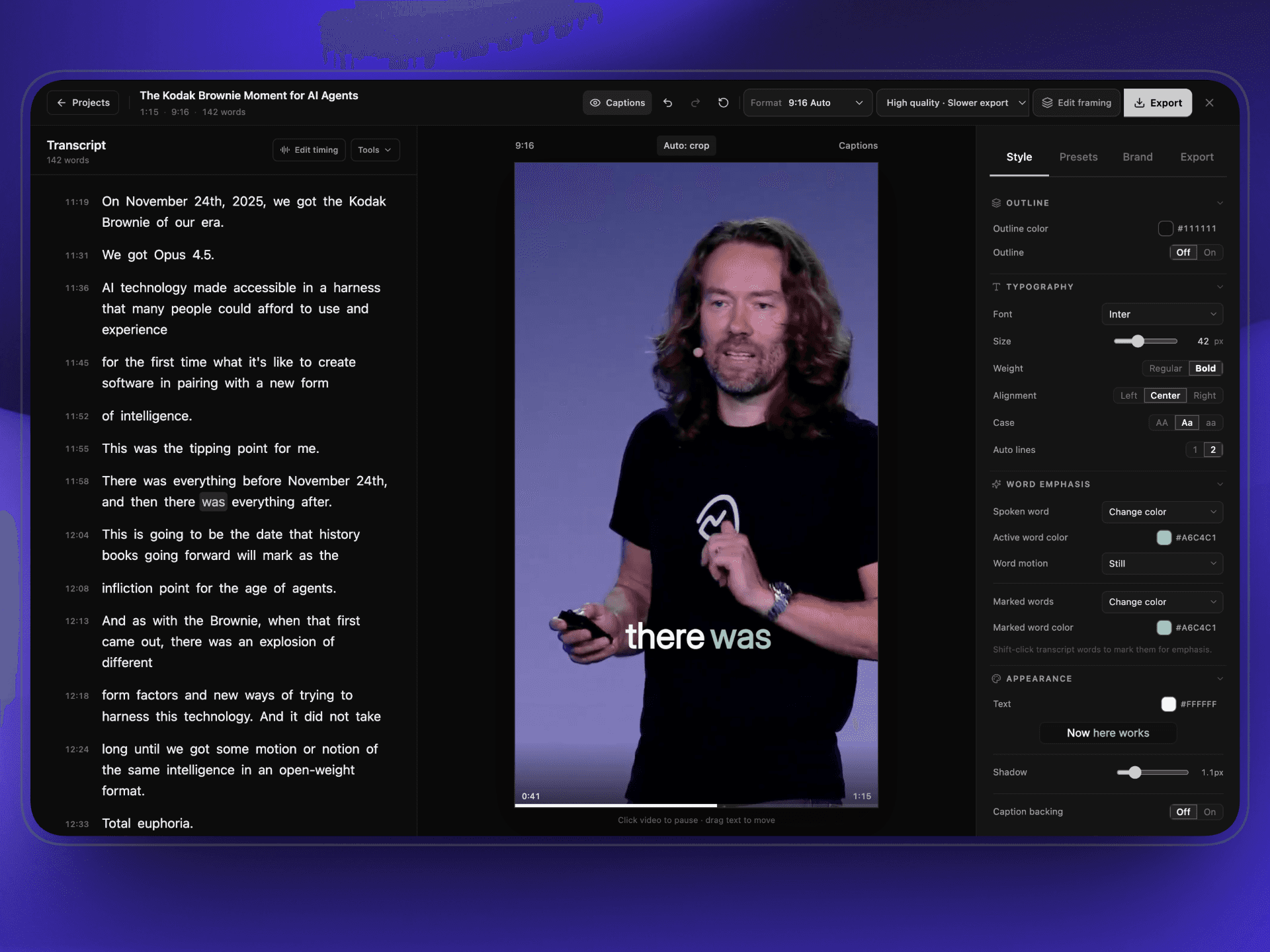This screenshot has height=952, width=1270.
Task: Click the video progress bar
Action: click(x=696, y=806)
